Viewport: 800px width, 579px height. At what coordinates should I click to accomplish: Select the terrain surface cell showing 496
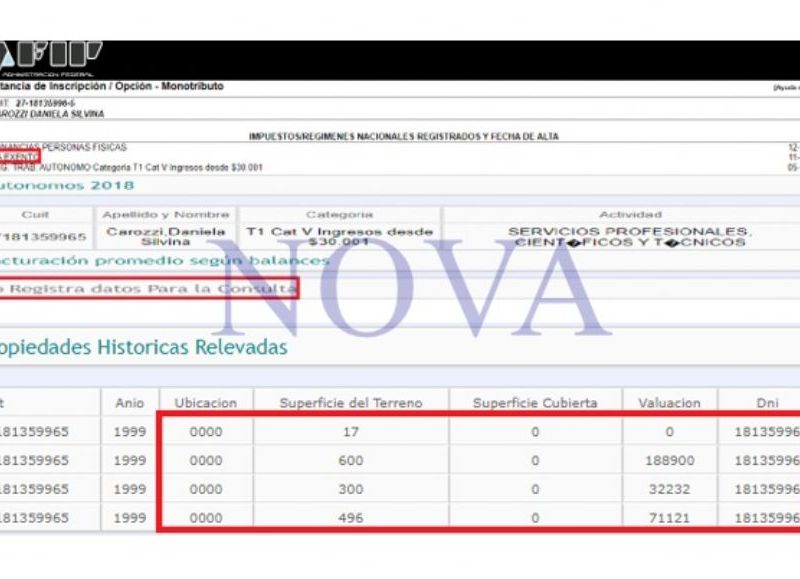(350, 519)
